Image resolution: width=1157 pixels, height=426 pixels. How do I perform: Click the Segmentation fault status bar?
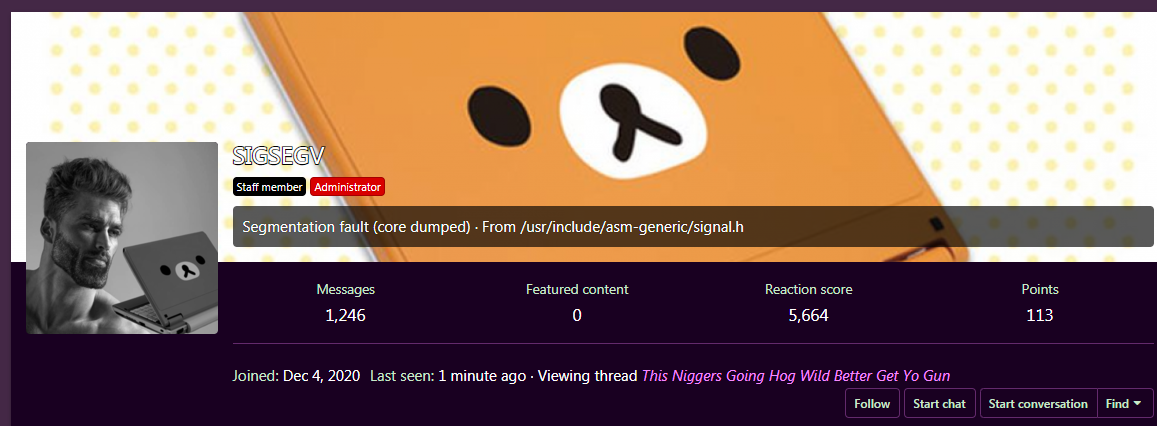[x=693, y=227]
